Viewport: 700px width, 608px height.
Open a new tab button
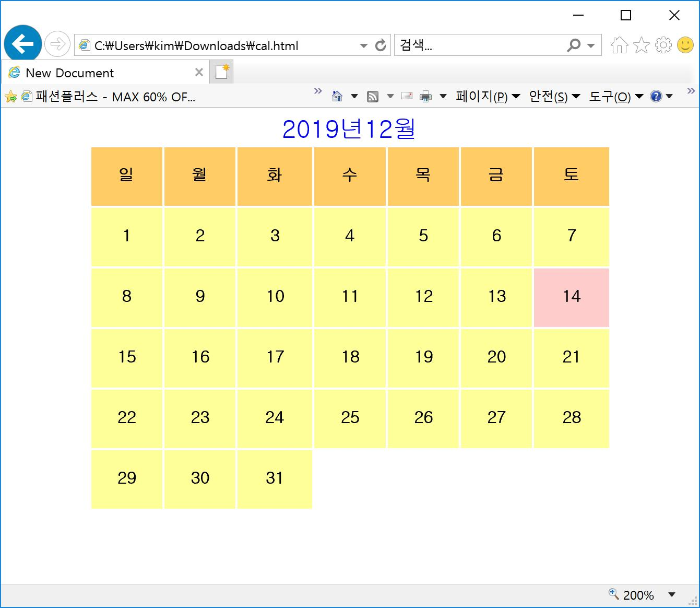pos(222,72)
